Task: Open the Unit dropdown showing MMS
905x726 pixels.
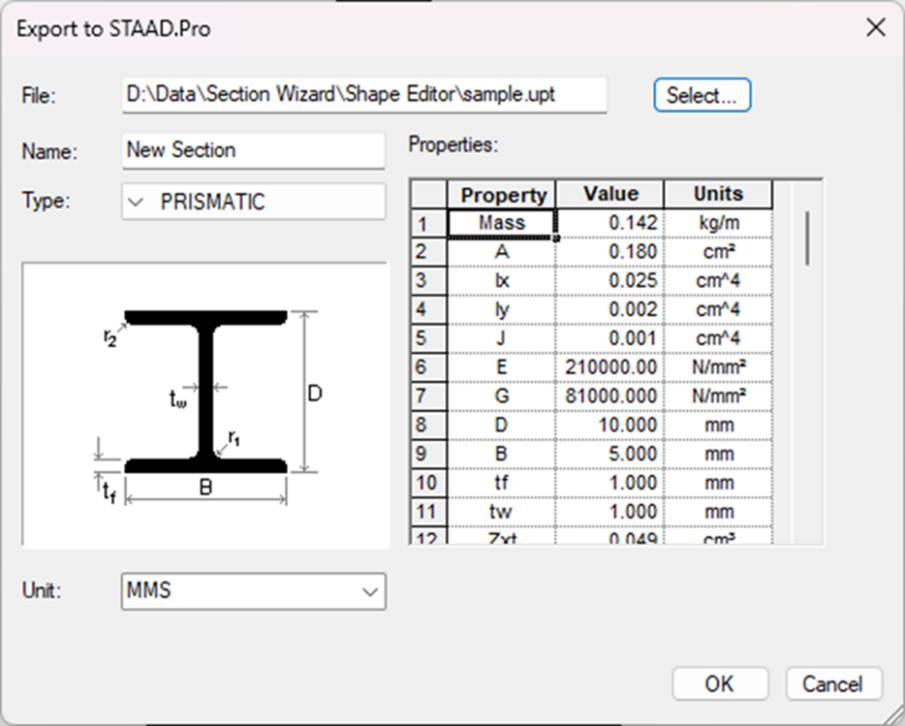Action: tap(253, 591)
